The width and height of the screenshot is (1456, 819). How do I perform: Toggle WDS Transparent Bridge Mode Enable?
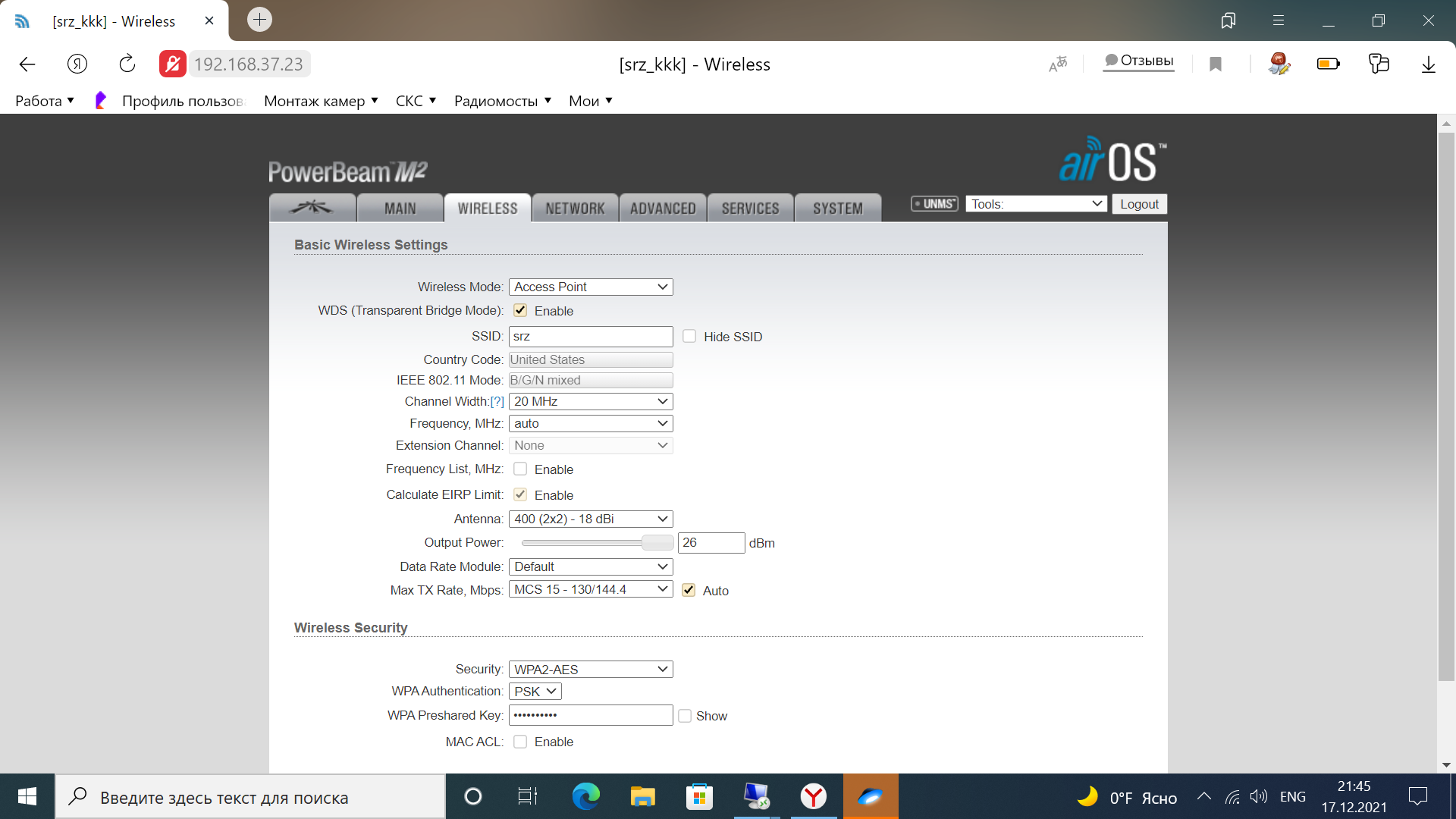pyautogui.click(x=520, y=310)
